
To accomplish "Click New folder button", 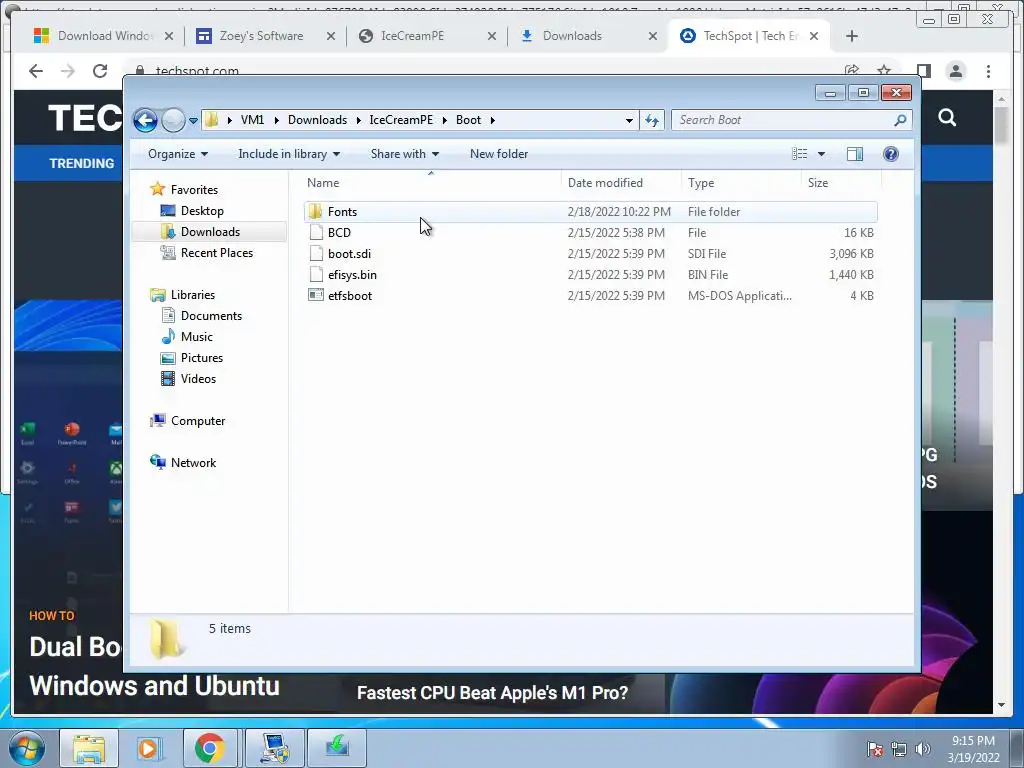I will pyautogui.click(x=499, y=154).
